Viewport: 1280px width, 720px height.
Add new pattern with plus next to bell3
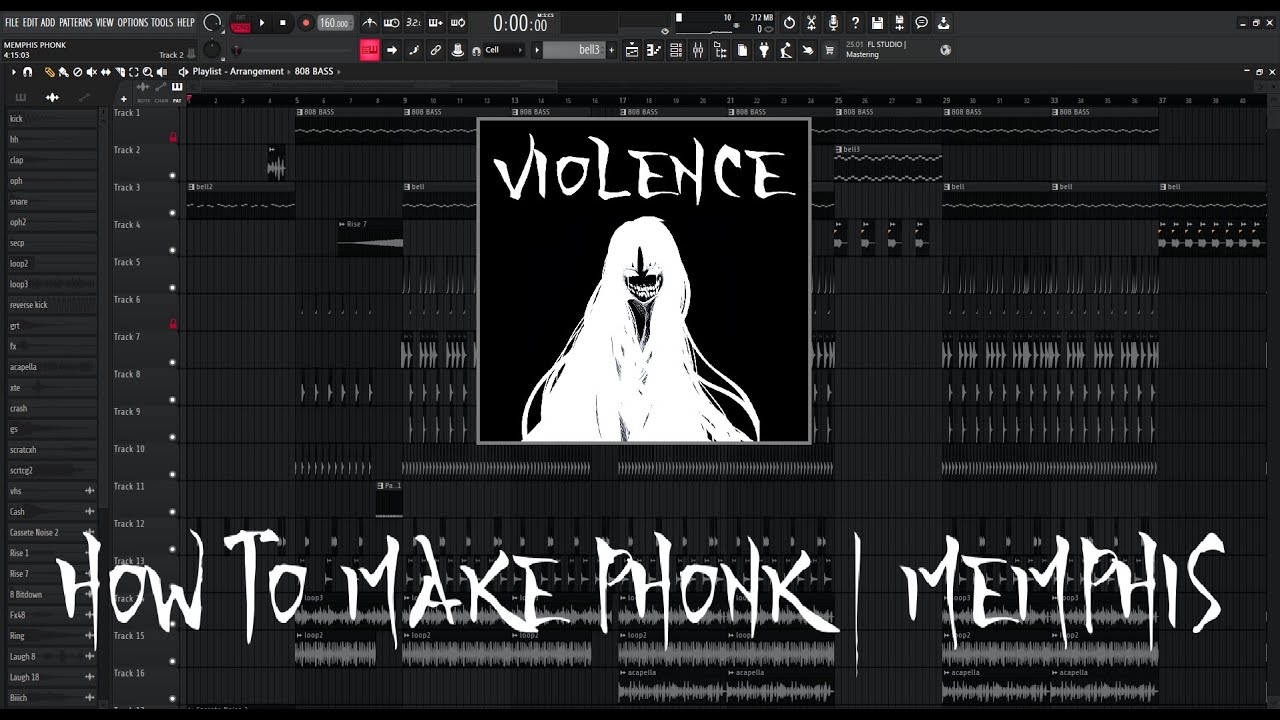[x=612, y=50]
